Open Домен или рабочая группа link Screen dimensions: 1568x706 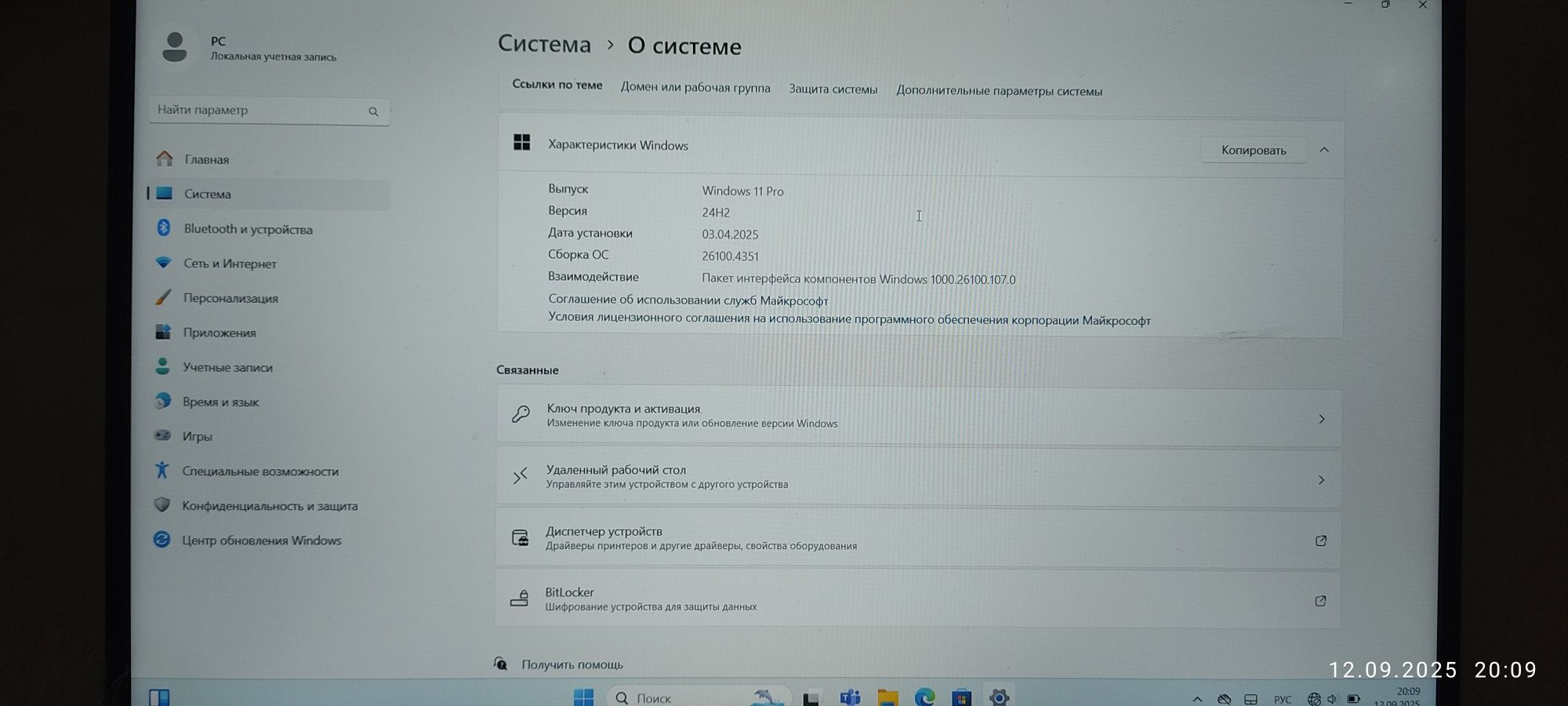pyautogui.click(x=695, y=88)
